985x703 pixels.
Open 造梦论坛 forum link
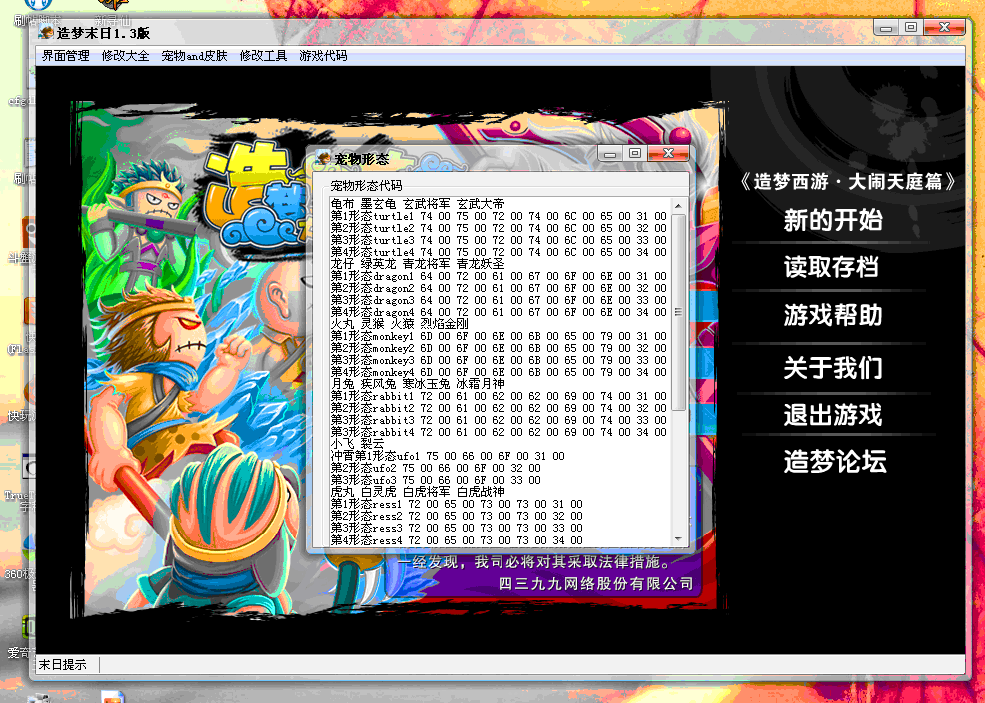click(835, 462)
